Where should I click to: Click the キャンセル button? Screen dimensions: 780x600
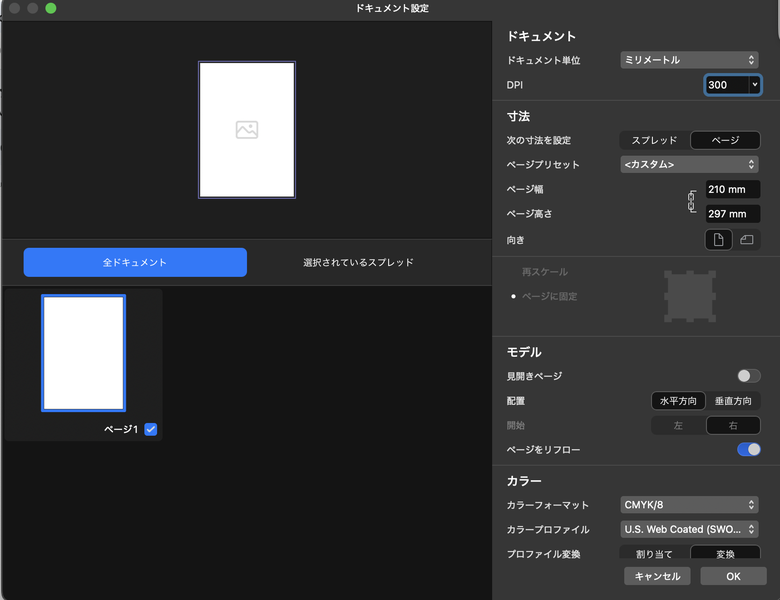click(x=657, y=576)
